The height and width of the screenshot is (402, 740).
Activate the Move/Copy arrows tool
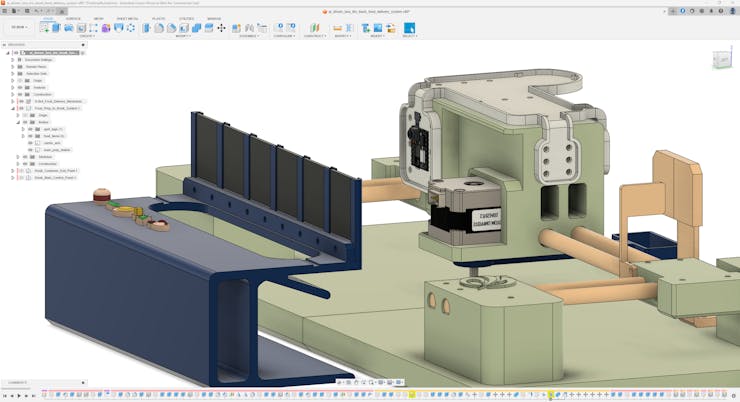[x=221, y=28]
